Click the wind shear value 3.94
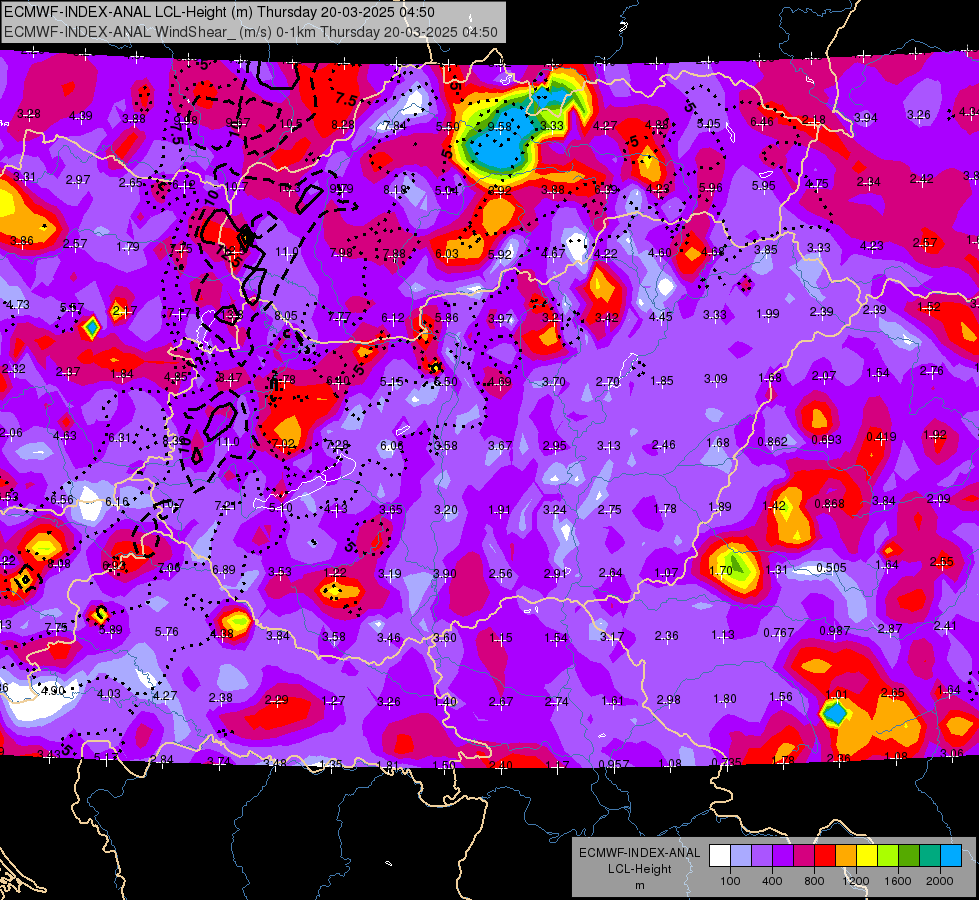 [865, 117]
